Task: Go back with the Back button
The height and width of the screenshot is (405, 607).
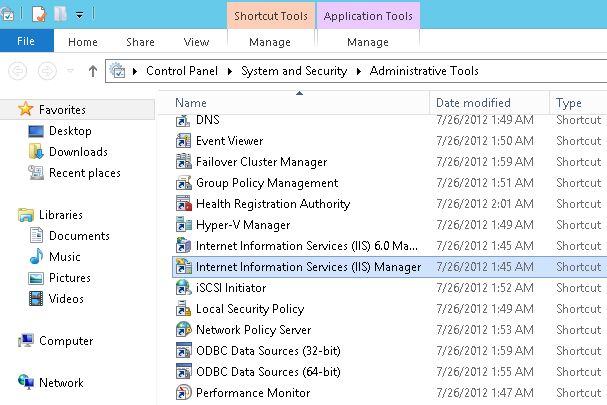Action: [x=18, y=71]
